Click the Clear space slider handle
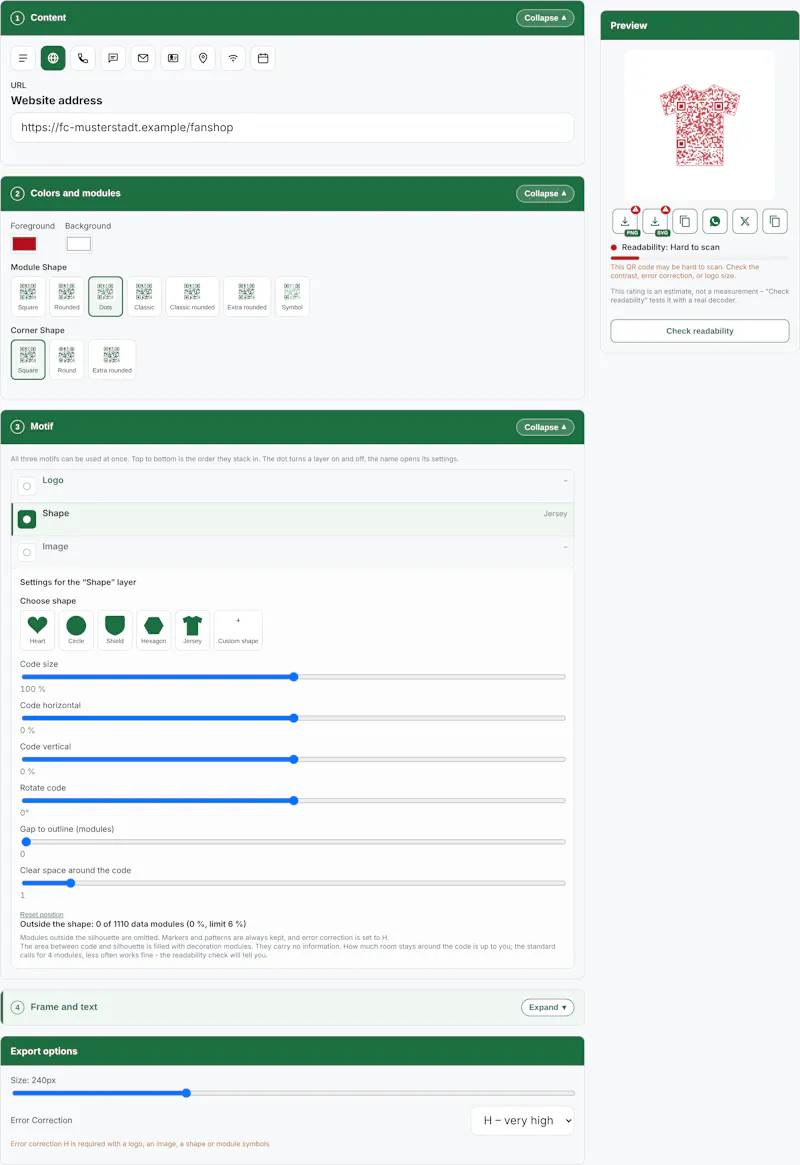This screenshot has width=800, height=1165. pyautogui.click(x=71, y=883)
